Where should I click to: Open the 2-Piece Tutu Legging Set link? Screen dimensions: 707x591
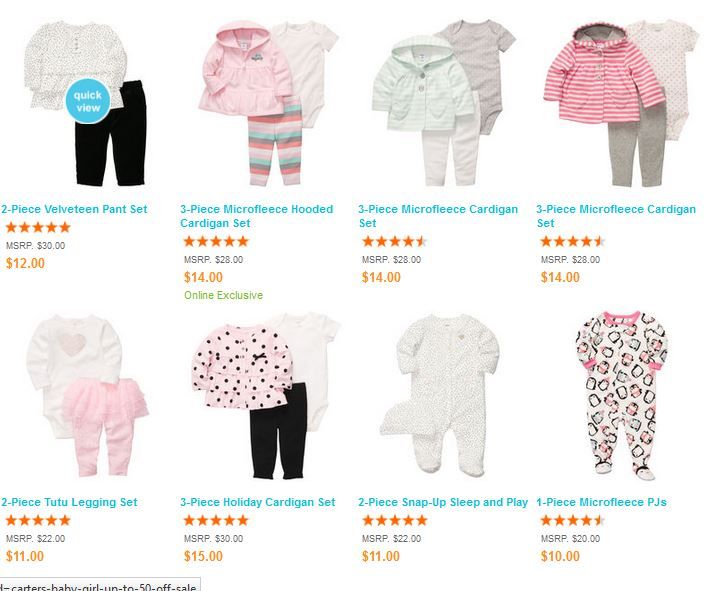[x=69, y=502]
